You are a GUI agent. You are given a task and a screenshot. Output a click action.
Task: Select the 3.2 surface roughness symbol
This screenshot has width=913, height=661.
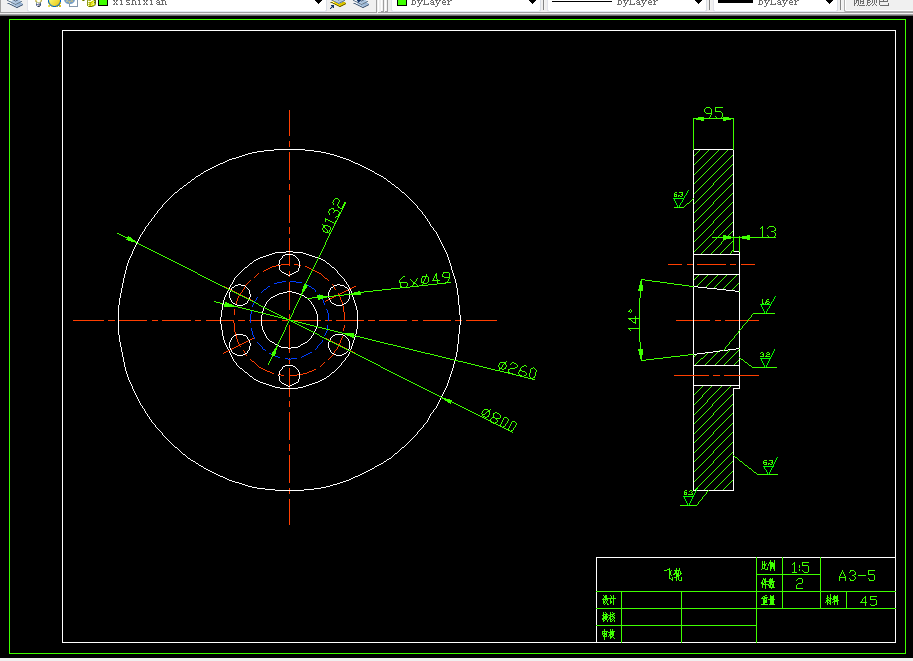click(767, 358)
